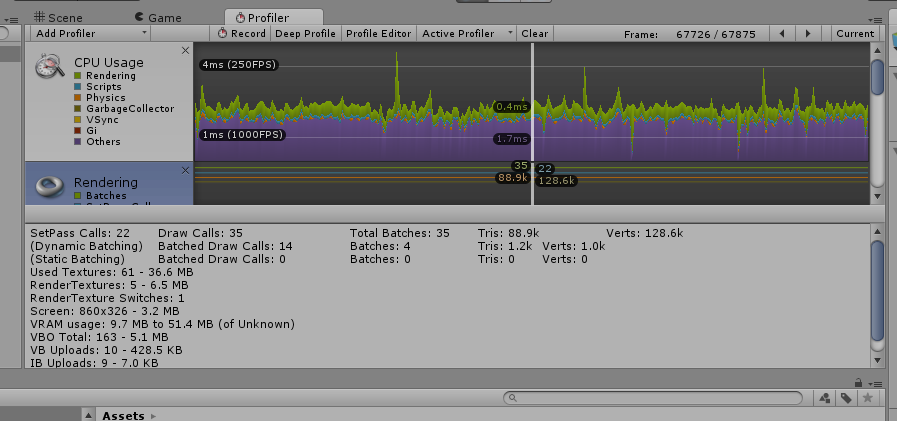
Task: Click the 1ms (1000FPS) chart label
Action: tap(242, 135)
